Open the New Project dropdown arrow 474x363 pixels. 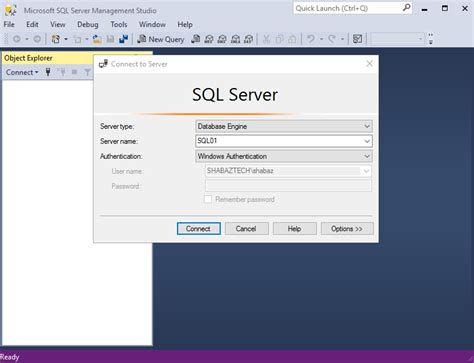(x=66, y=39)
